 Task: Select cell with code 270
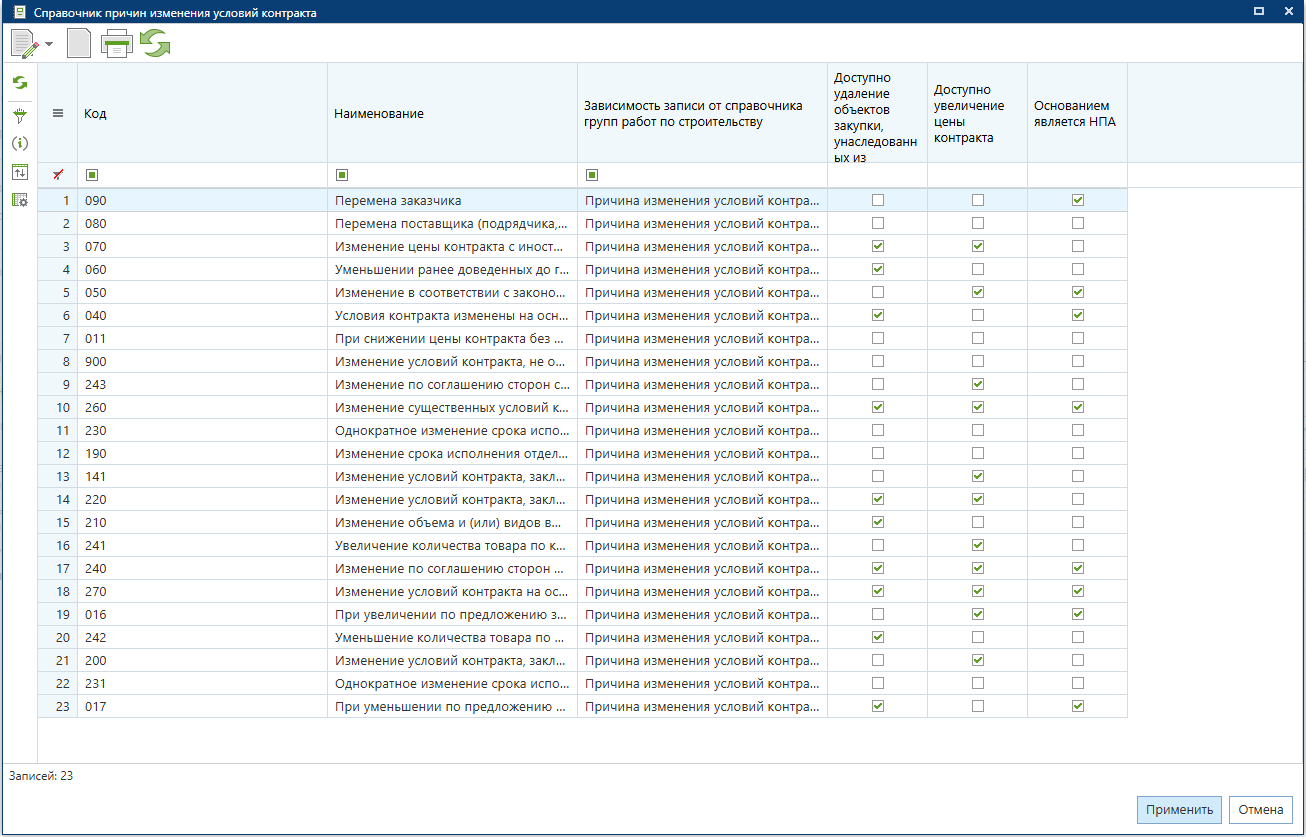[x=203, y=591]
